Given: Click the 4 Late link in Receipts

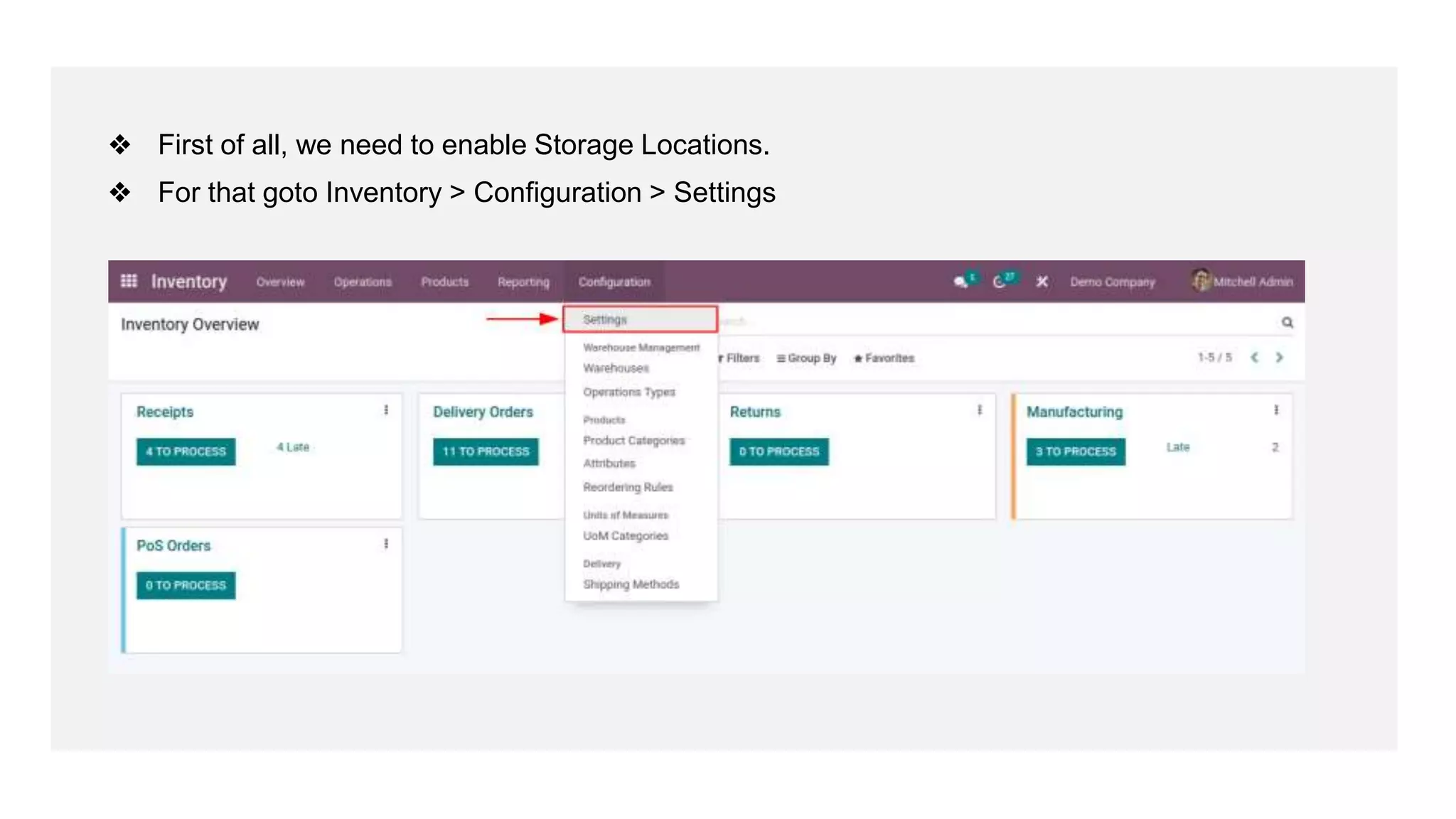Looking at the screenshot, I should (x=293, y=447).
